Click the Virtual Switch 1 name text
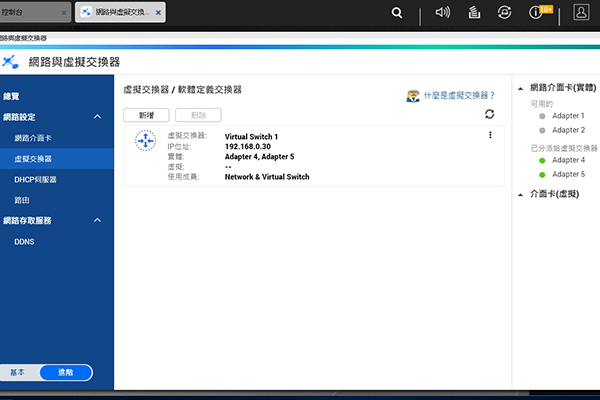 251,137
